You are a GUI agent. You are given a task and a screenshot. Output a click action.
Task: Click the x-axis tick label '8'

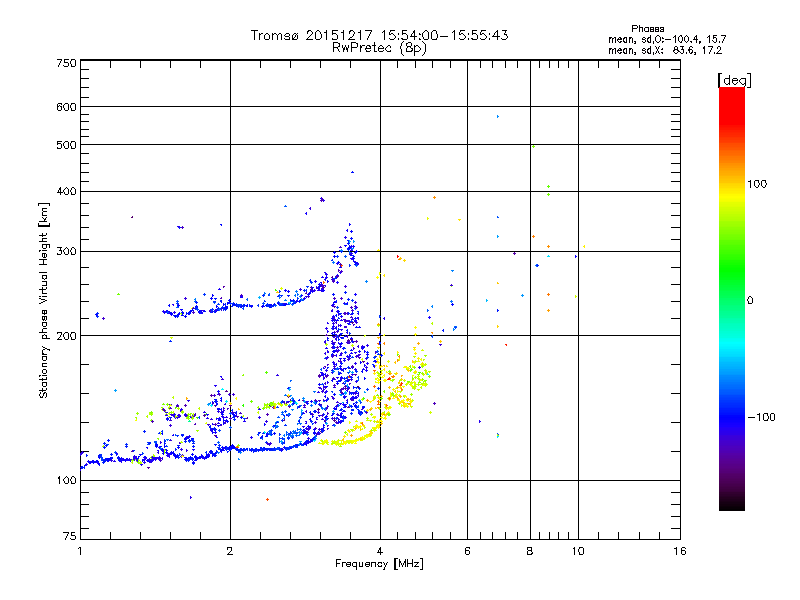(530, 551)
